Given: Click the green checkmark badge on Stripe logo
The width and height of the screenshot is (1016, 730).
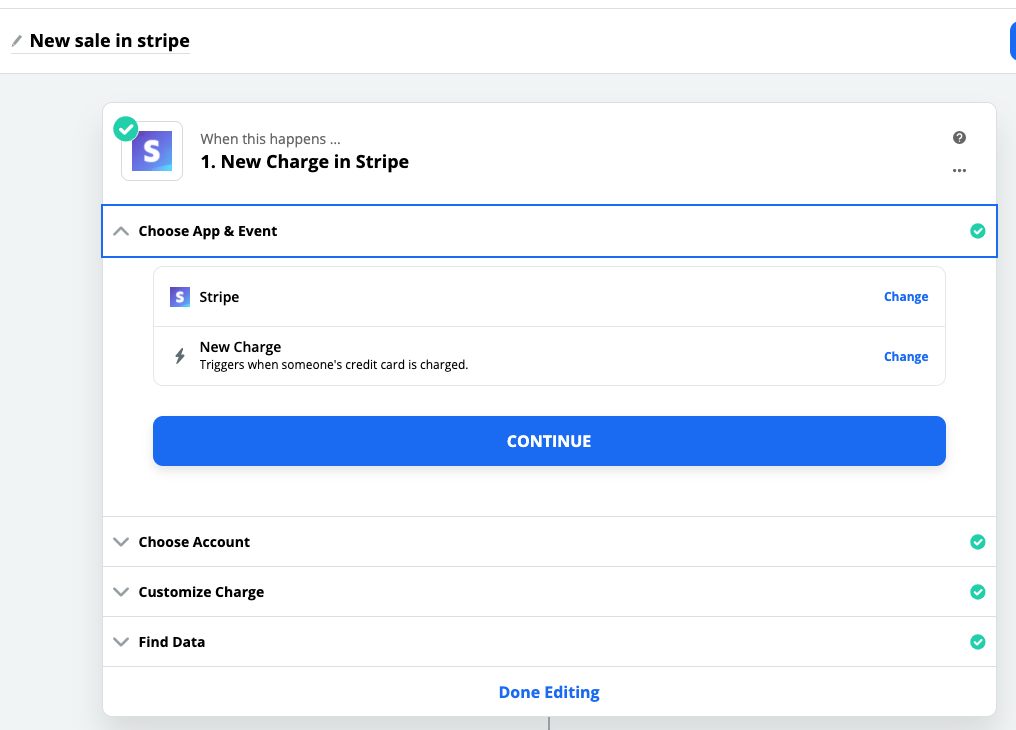Looking at the screenshot, I should click(126, 129).
